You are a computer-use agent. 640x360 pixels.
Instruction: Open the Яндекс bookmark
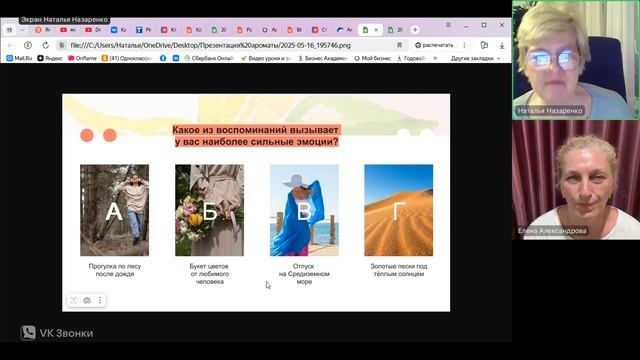click(x=50, y=58)
